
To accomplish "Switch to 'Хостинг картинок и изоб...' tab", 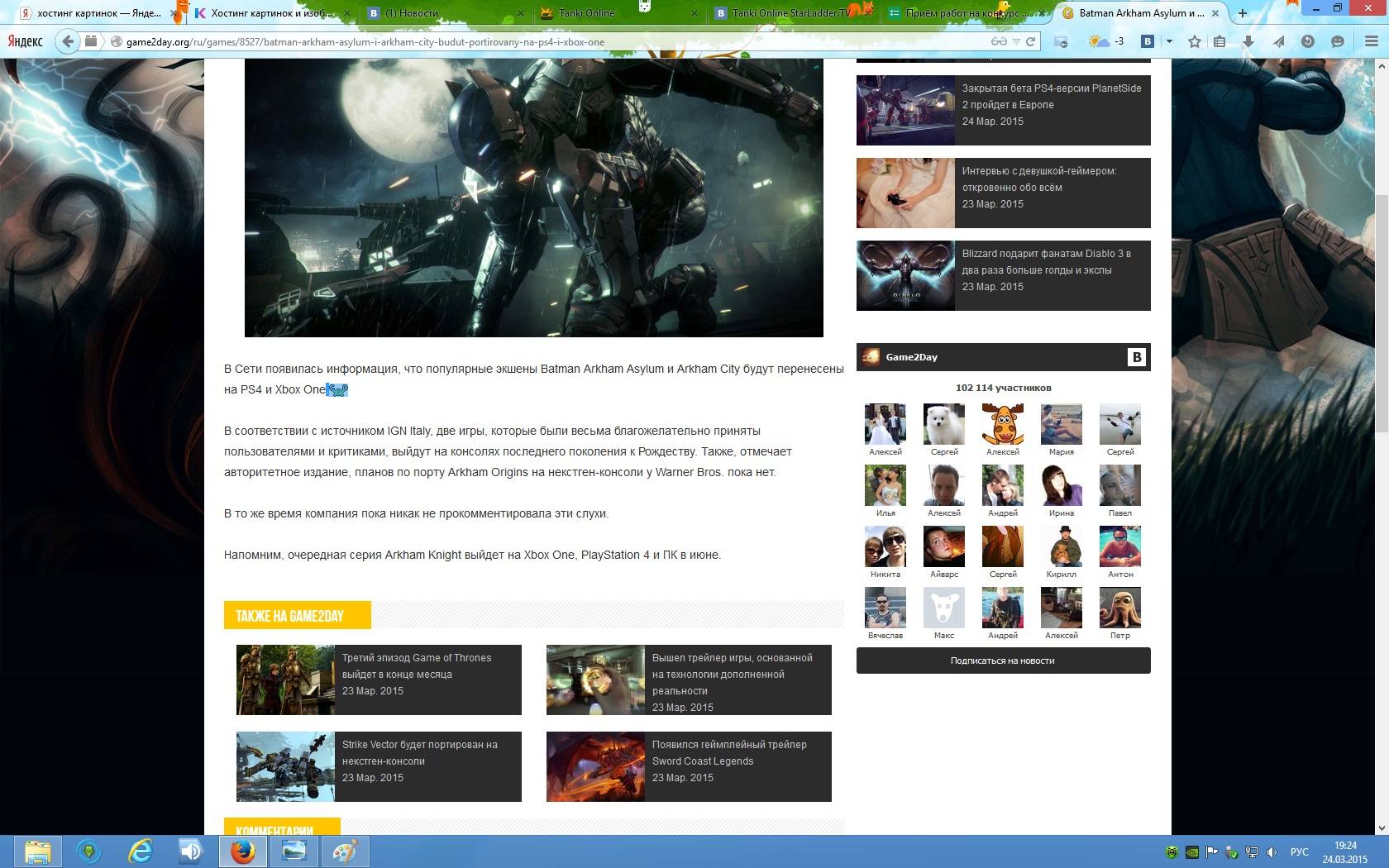I will pos(272,13).
